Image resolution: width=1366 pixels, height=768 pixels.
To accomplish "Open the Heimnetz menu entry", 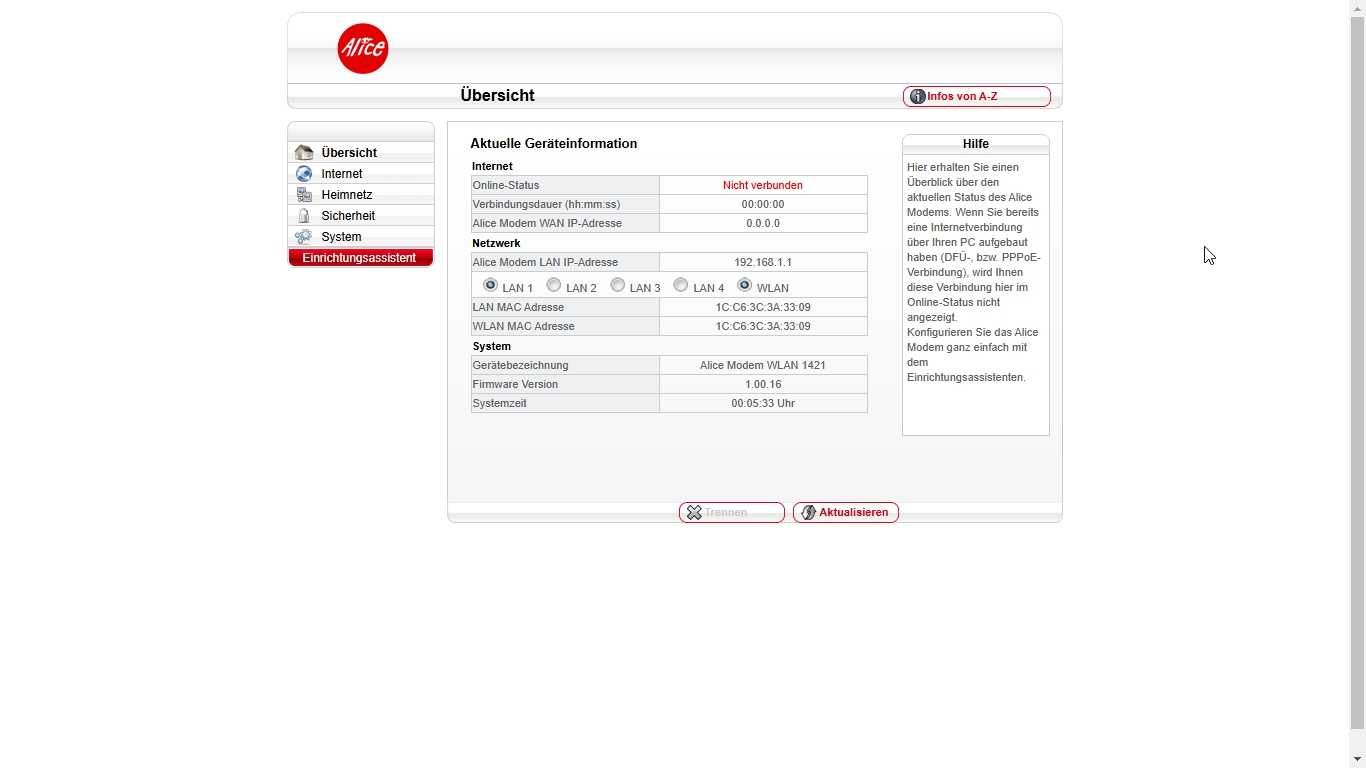I will click(x=361, y=194).
